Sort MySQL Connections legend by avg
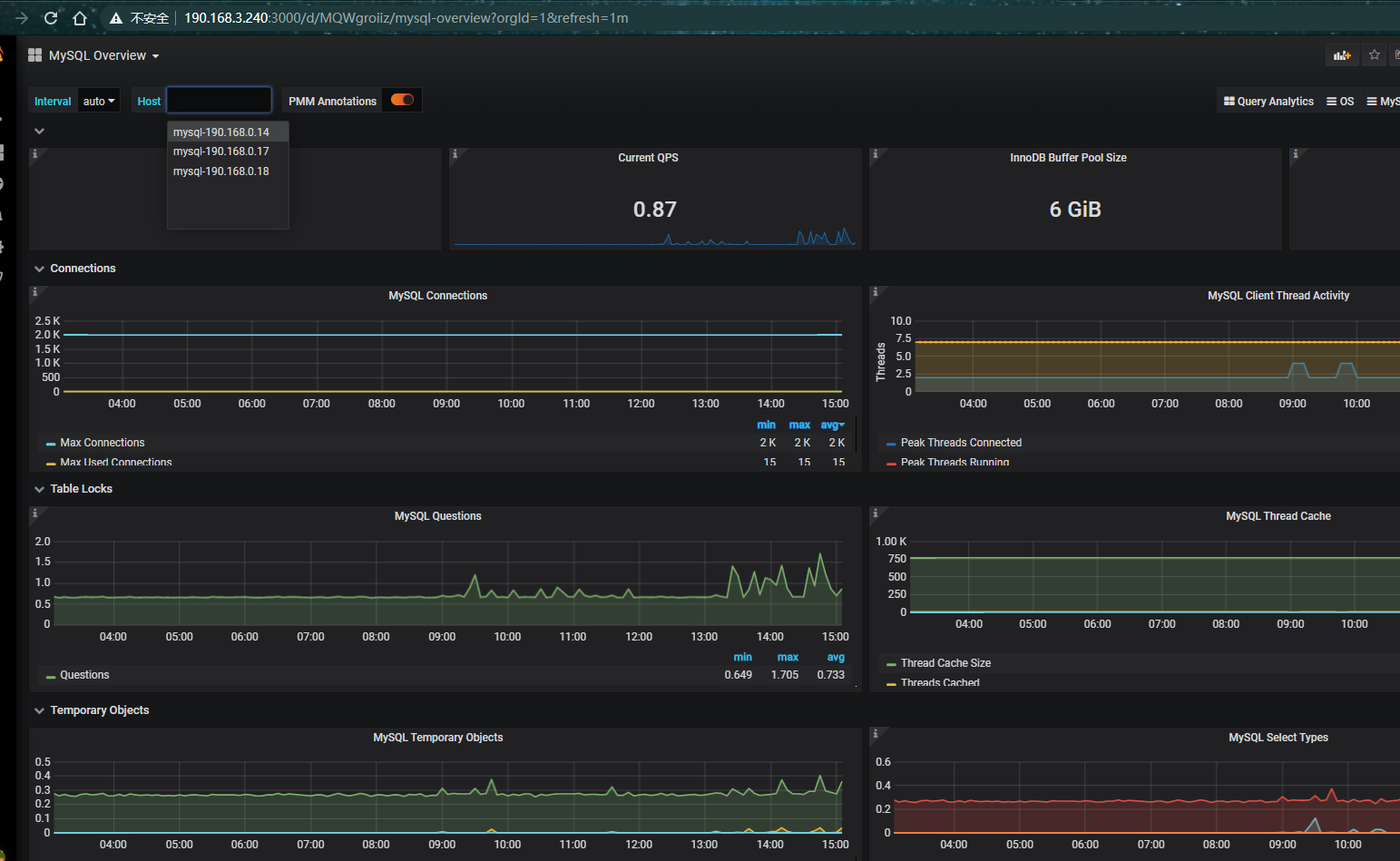The height and width of the screenshot is (861, 1400). click(x=832, y=425)
